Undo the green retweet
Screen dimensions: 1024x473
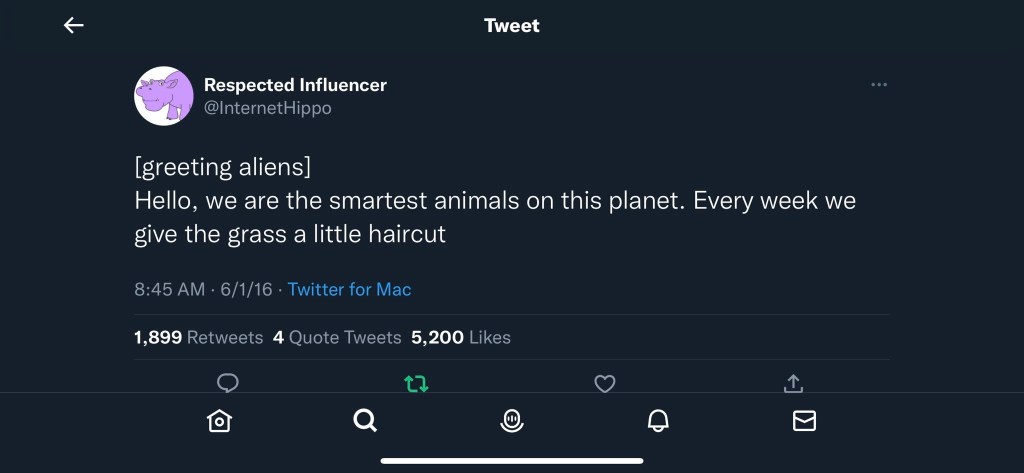coord(416,383)
